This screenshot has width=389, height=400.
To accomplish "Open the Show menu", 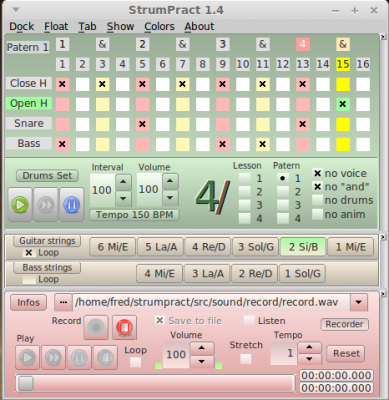I will point(120,26).
